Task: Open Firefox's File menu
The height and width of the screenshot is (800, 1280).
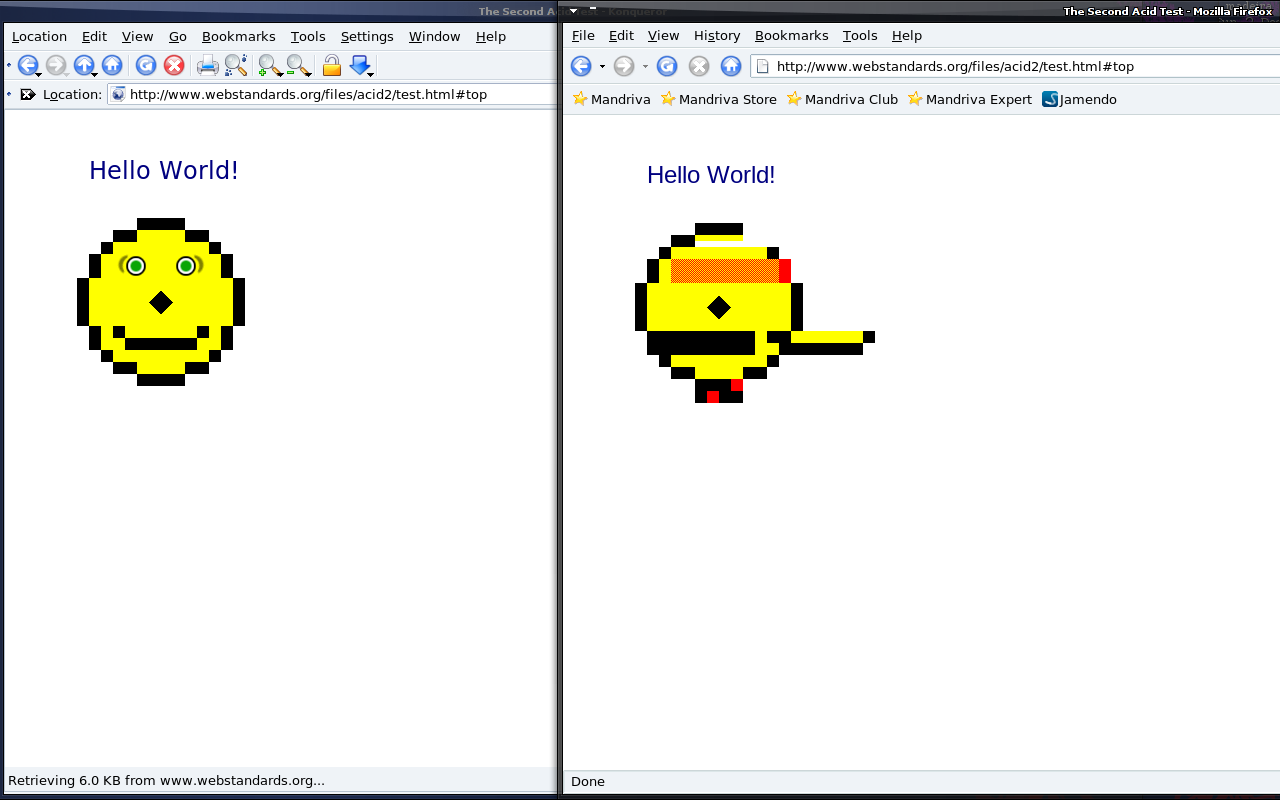Action: pos(583,35)
